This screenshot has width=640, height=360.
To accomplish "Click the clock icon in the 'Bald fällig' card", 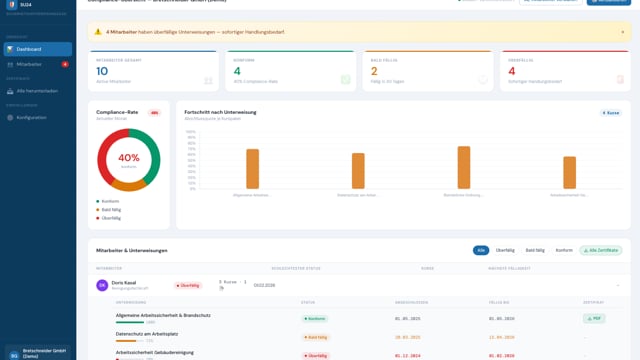I will [x=483, y=80].
